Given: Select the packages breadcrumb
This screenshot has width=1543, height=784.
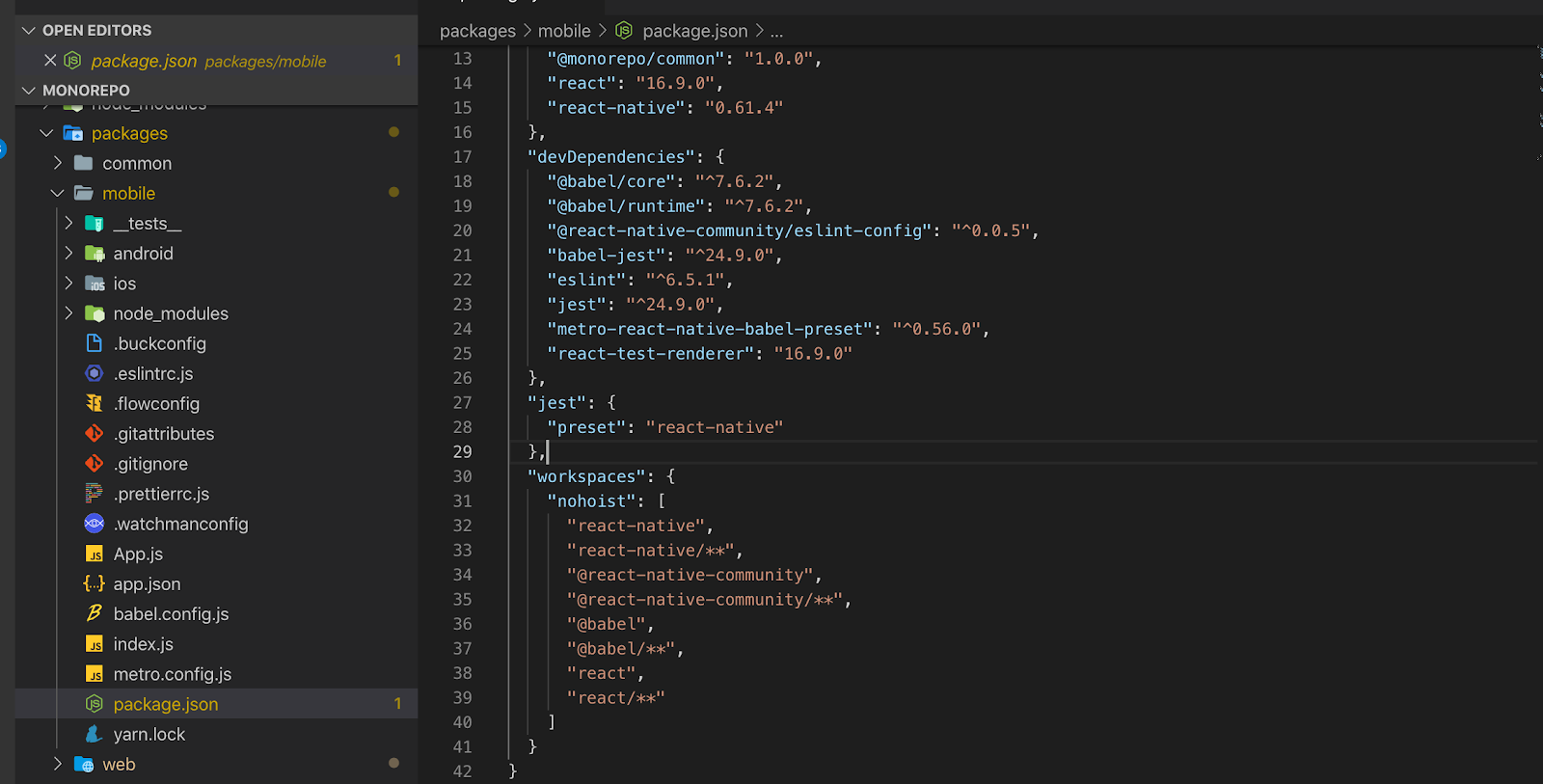Looking at the screenshot, I should [x=477, y=31].
